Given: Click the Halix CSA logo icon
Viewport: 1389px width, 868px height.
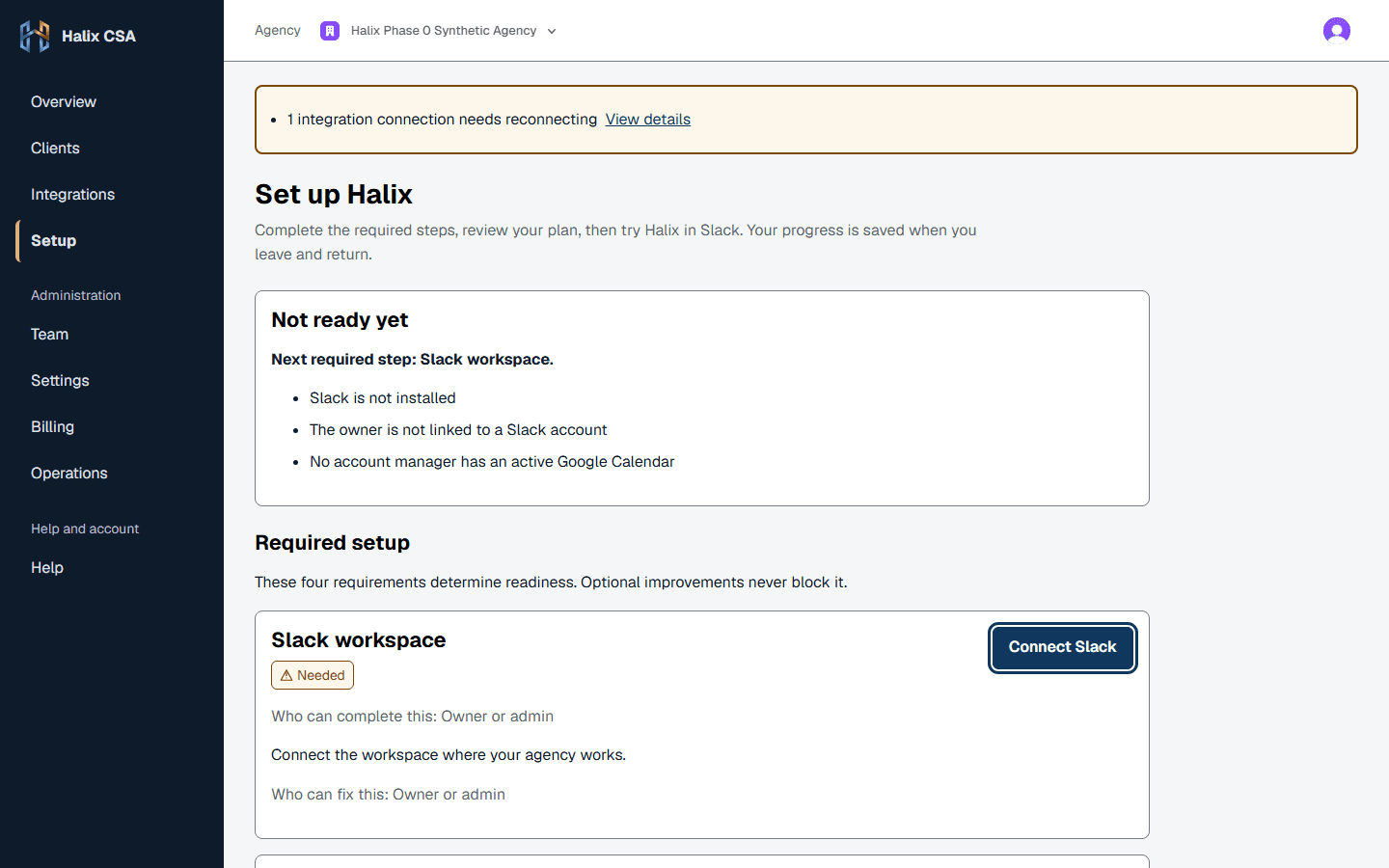Looking at the screenshot, I should point(35,36).
